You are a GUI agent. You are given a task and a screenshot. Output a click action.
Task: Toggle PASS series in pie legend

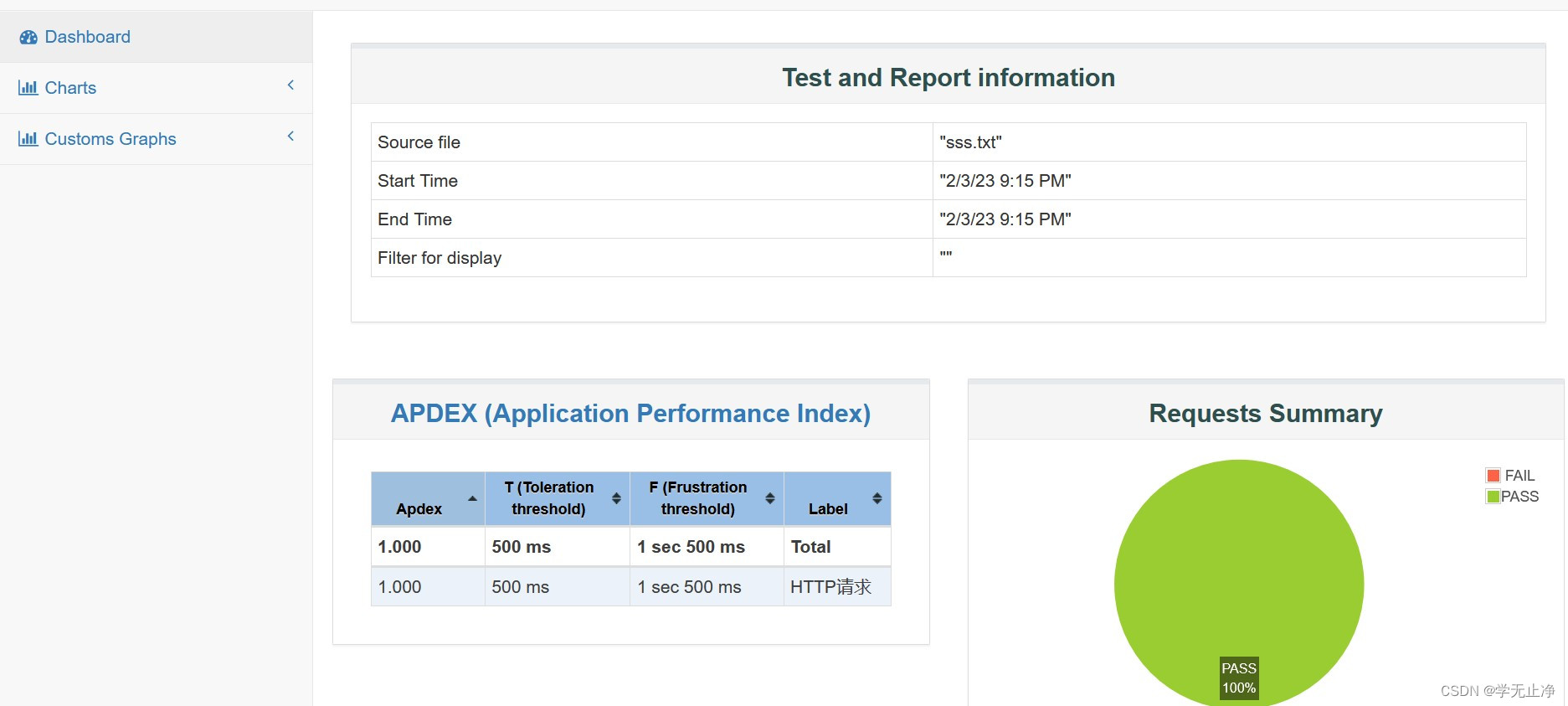click(x=1519, y=497)
